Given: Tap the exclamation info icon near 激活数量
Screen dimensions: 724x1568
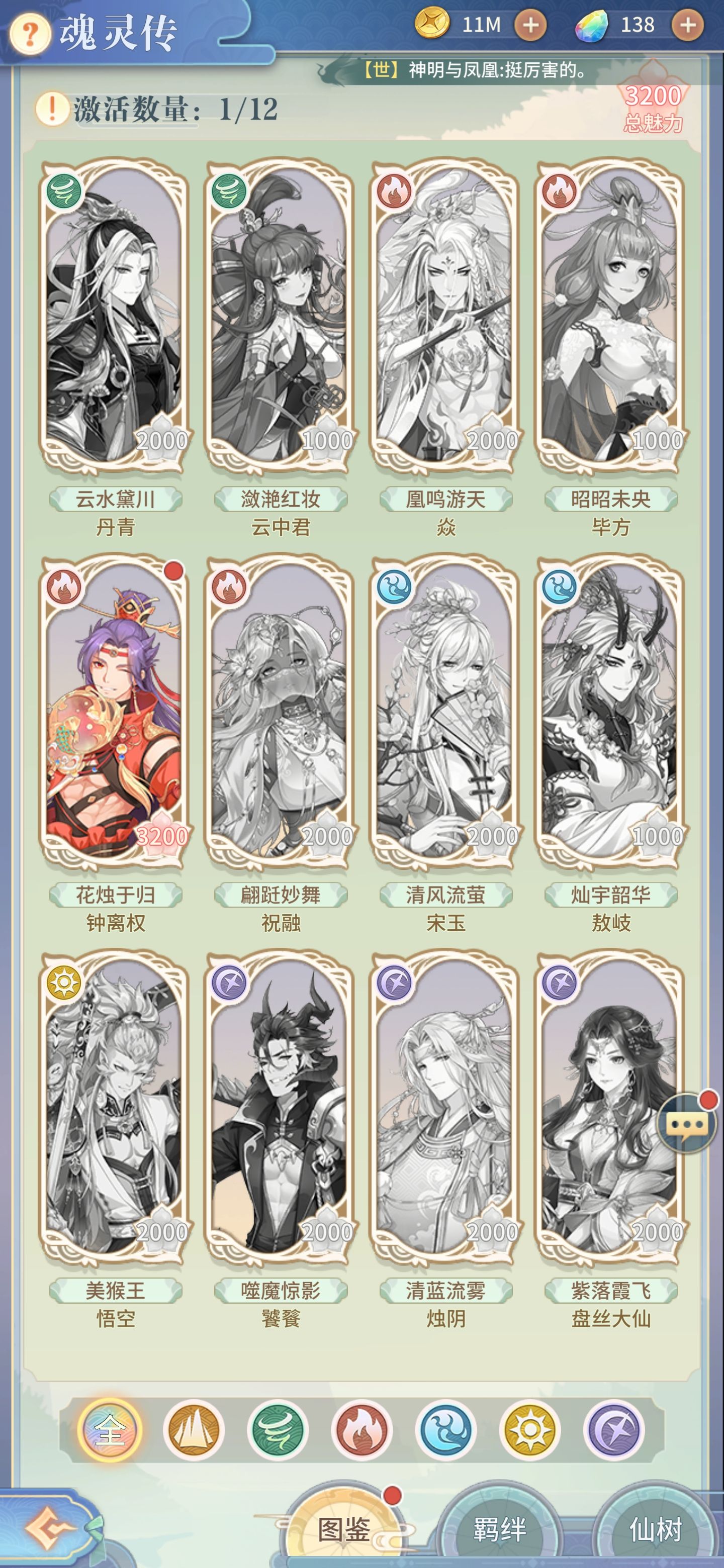Looking at the screenshot, I should click(52, 110).
